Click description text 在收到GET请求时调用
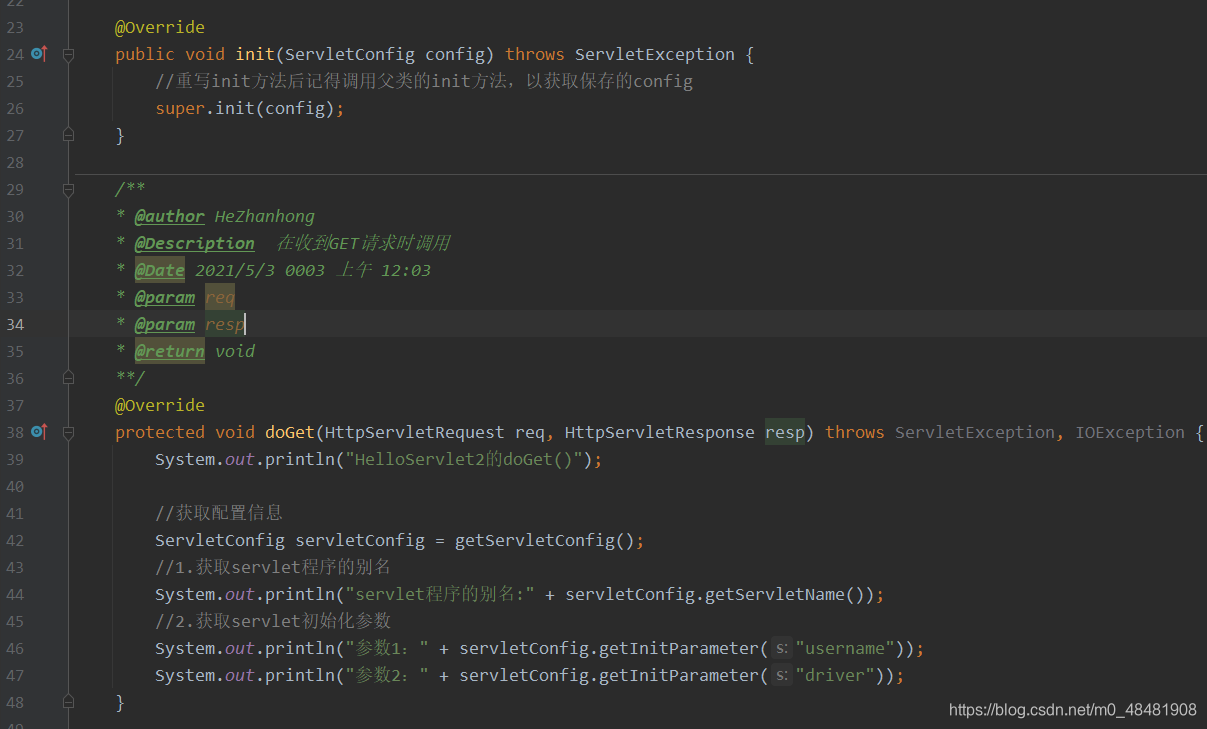 point(363,243)
